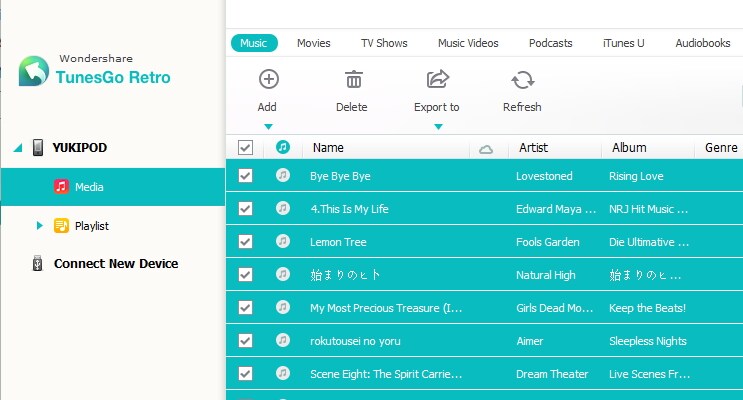
Task: Click the Export to share icon
Action: coord(438,79)
